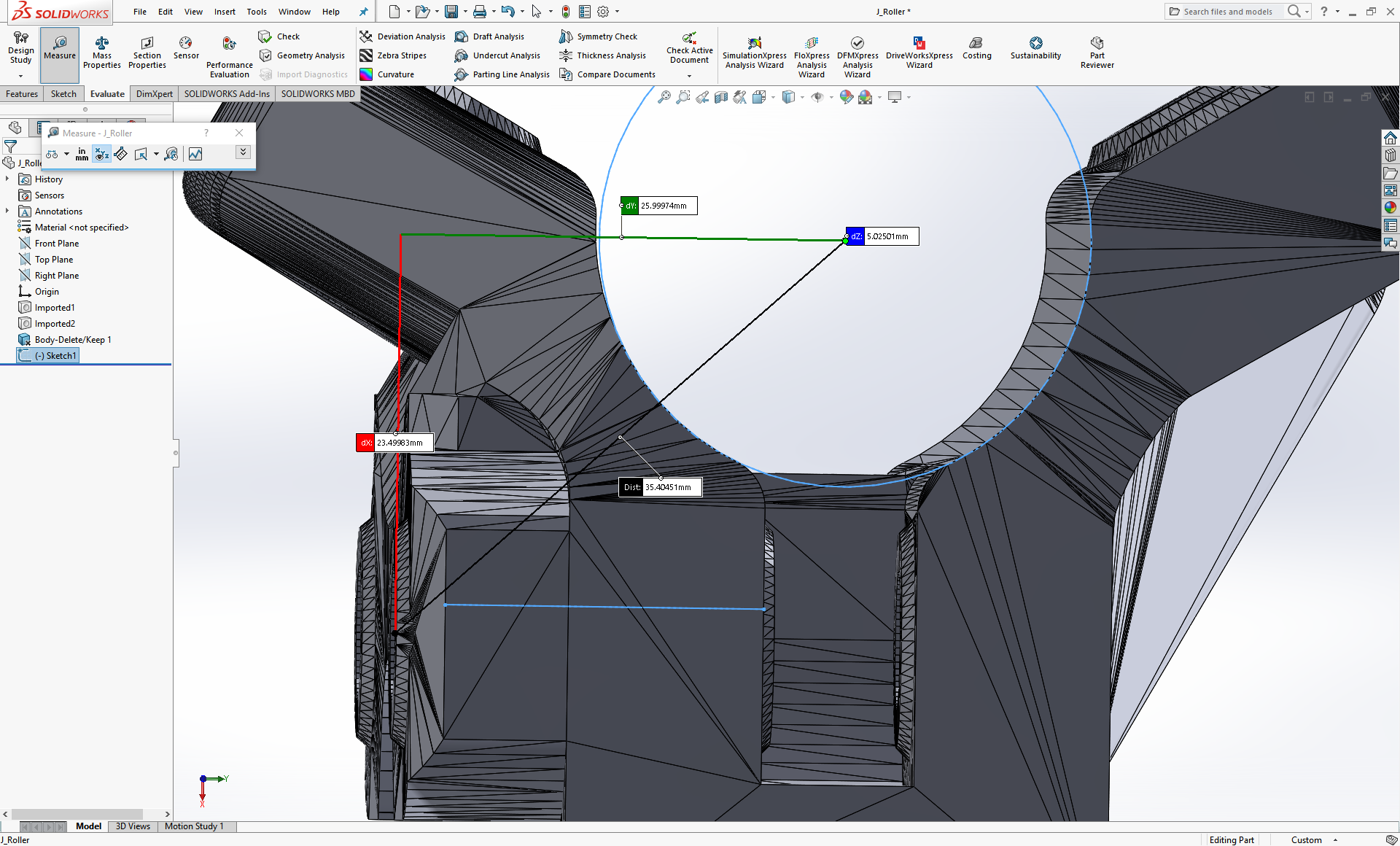
Task: Expand the Measure dialog with the chevron
Action: pos(243,152)
